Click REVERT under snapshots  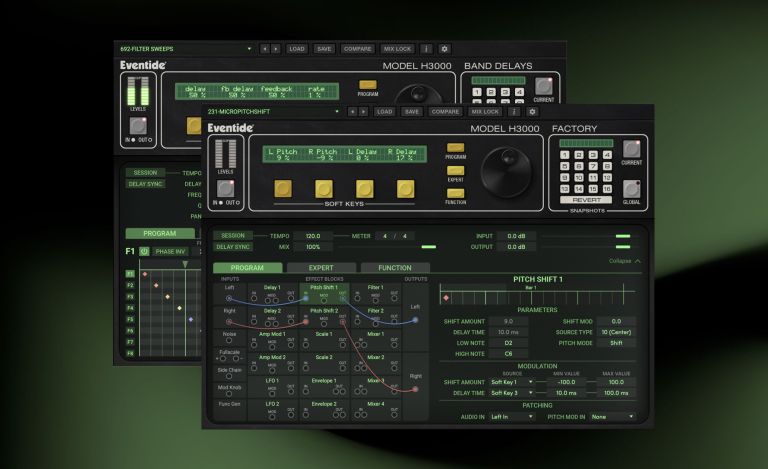click(586, 200)
